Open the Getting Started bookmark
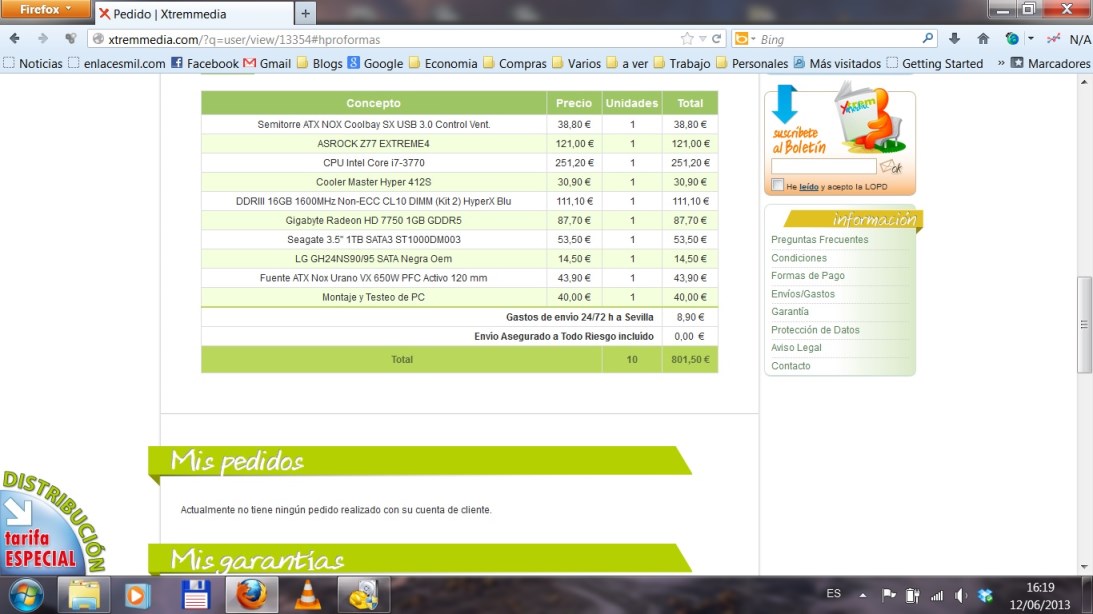 (934, 63)
